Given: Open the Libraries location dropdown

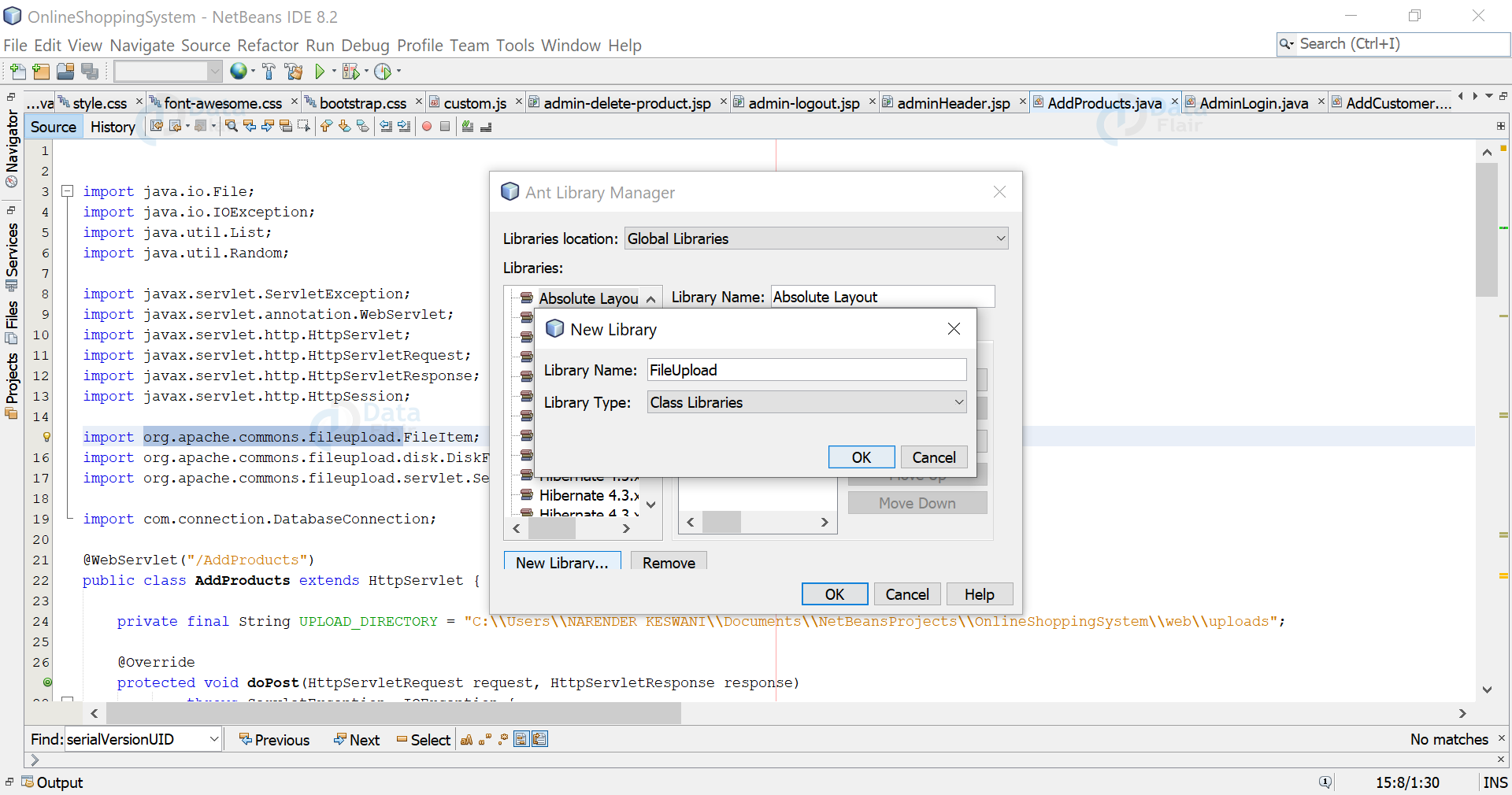Looking at the screenshot, I should 1001,238.
